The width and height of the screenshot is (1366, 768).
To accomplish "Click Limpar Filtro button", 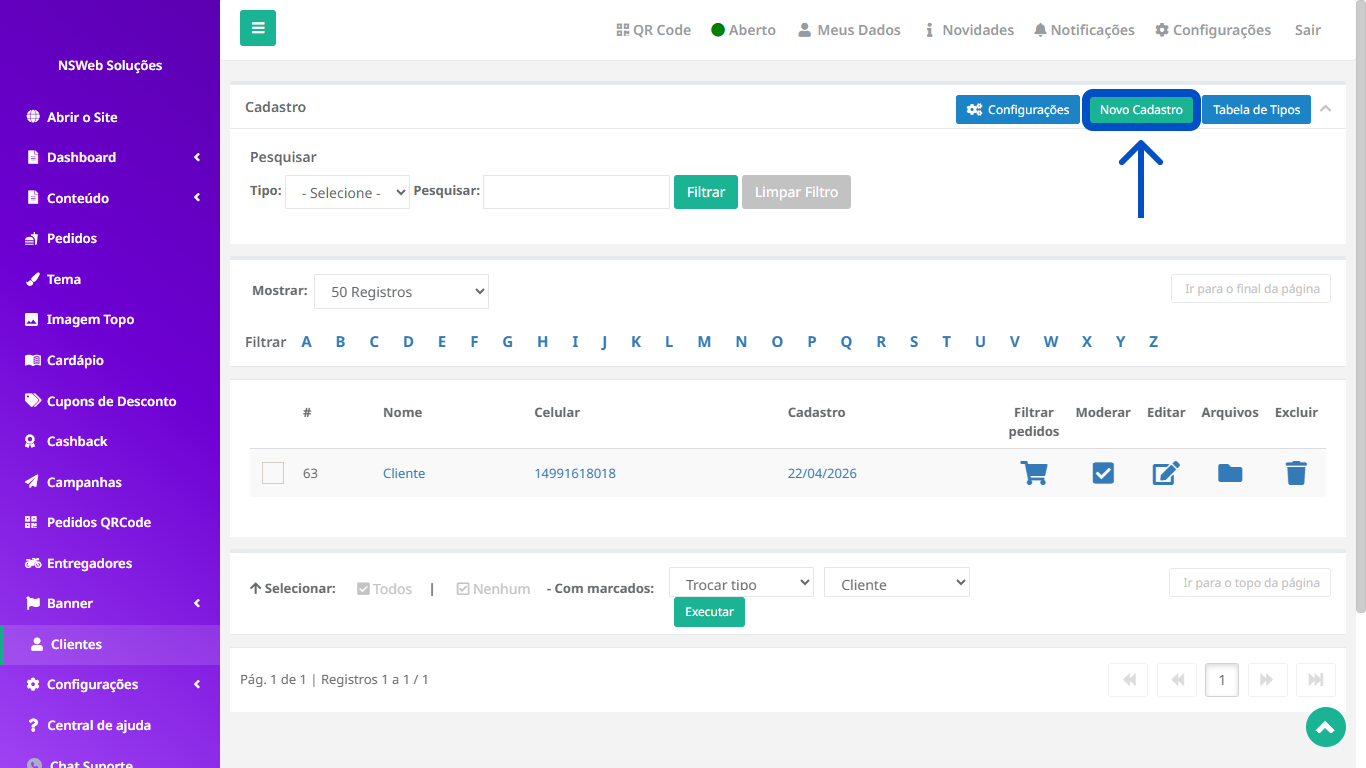I will click(x=796, y=192).
